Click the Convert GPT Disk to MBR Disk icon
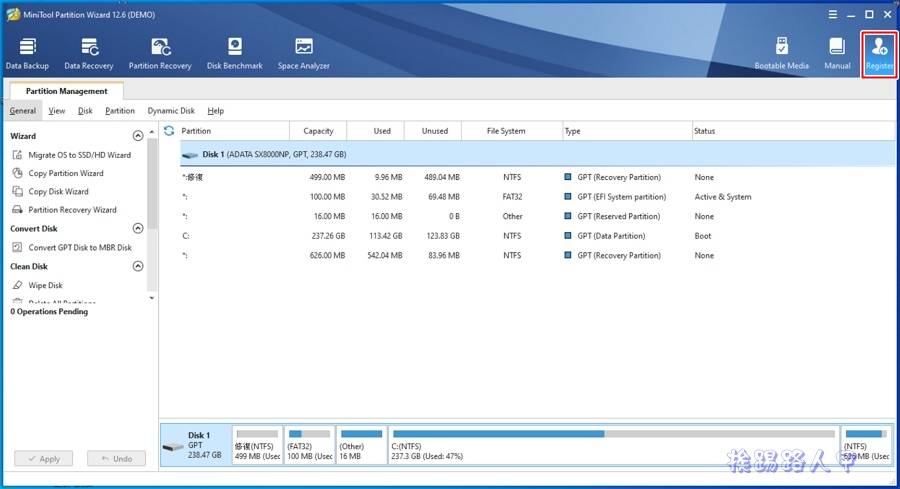The width and height of the screenshot is (900, 489). coord(18,247)
